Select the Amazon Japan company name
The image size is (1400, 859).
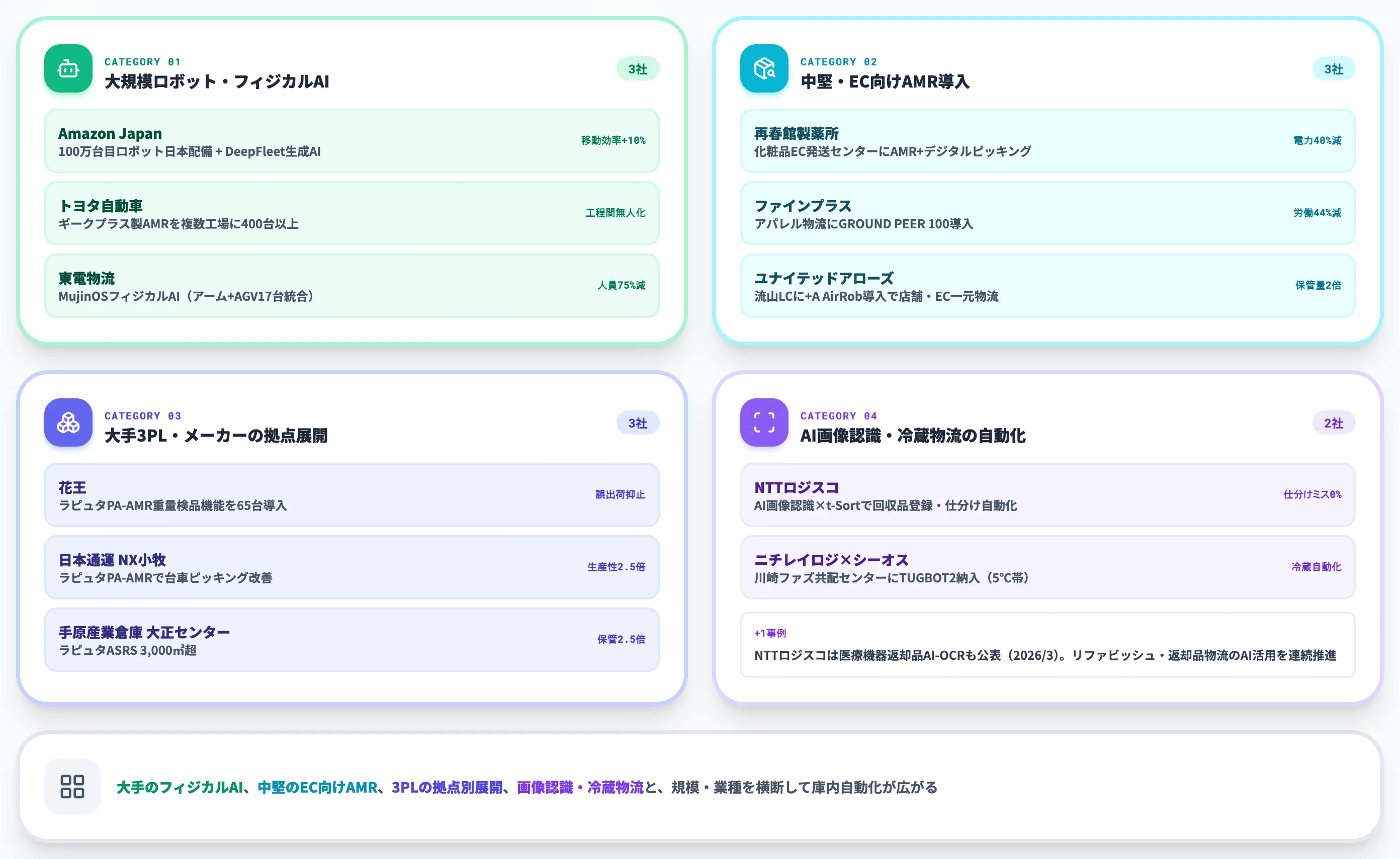(x=110, y=133)
